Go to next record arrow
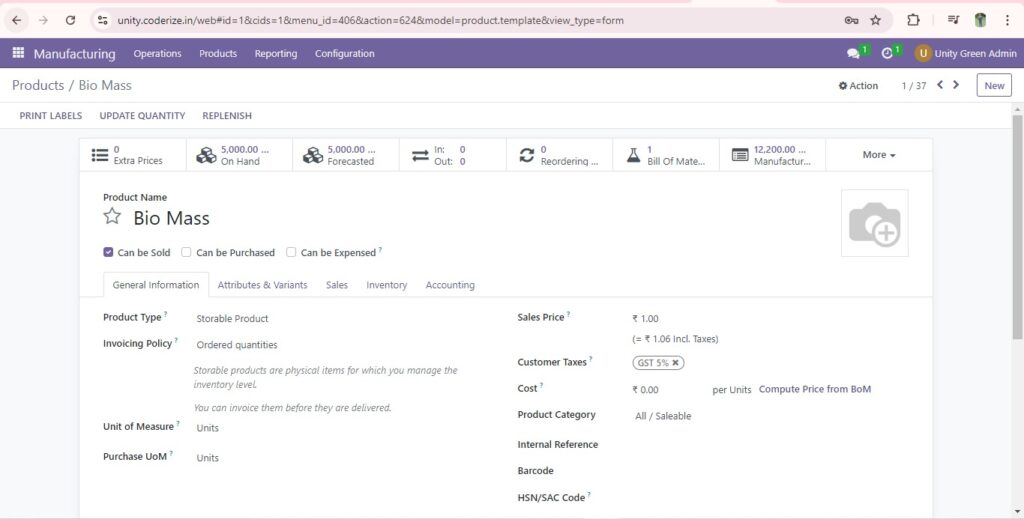This screenshot has width=1024, height=519. tap(956, 85)
